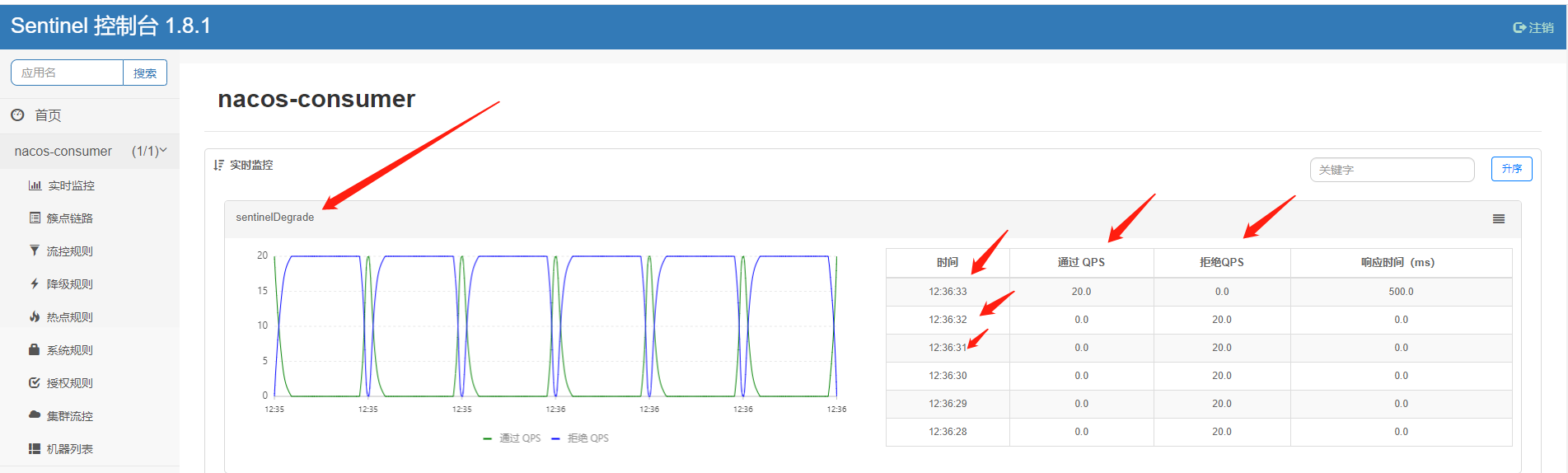
Task: Click the flame icon for 热点规则
Action: [x=34, y=316]
